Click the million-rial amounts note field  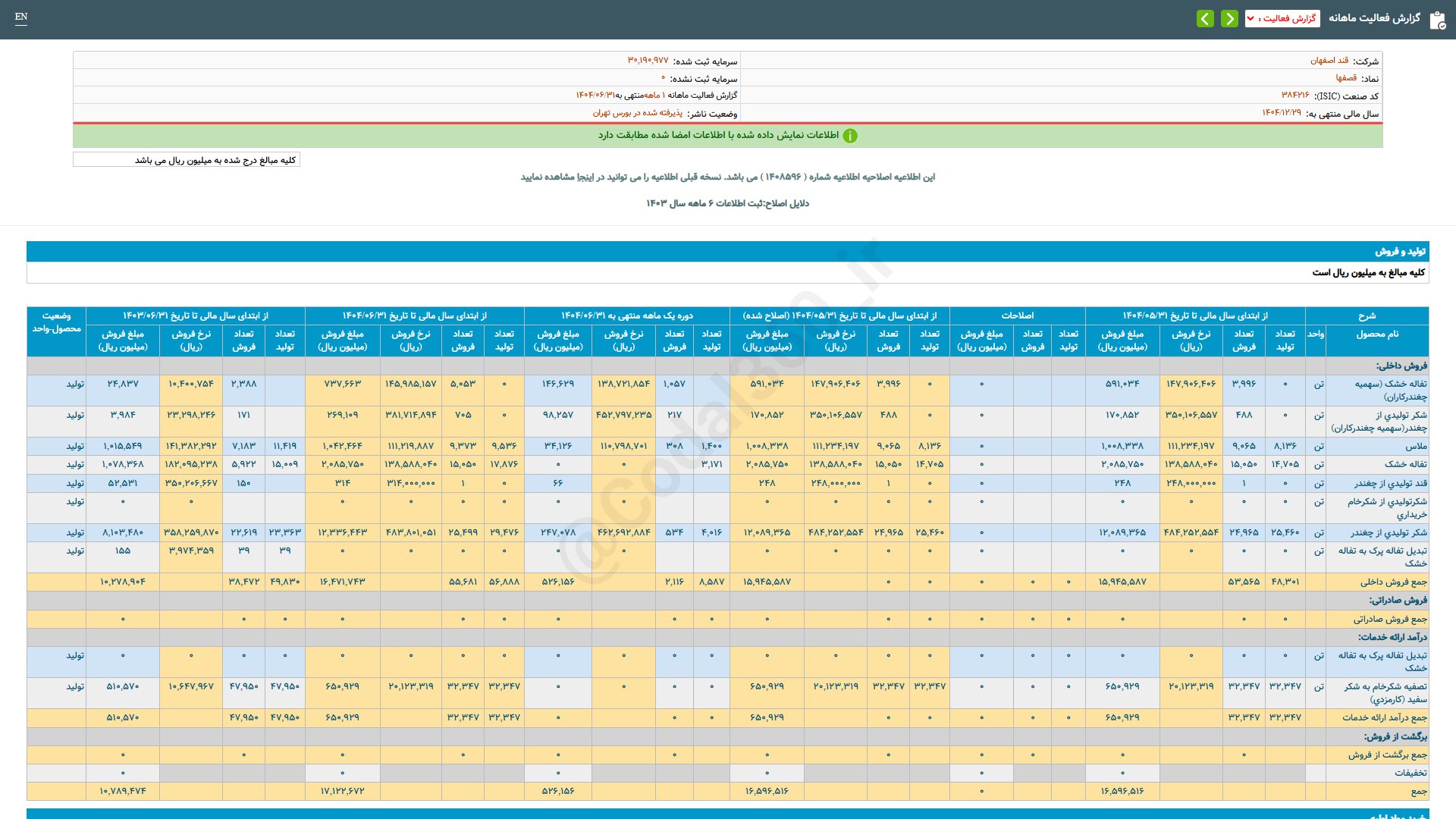[187, 160]
